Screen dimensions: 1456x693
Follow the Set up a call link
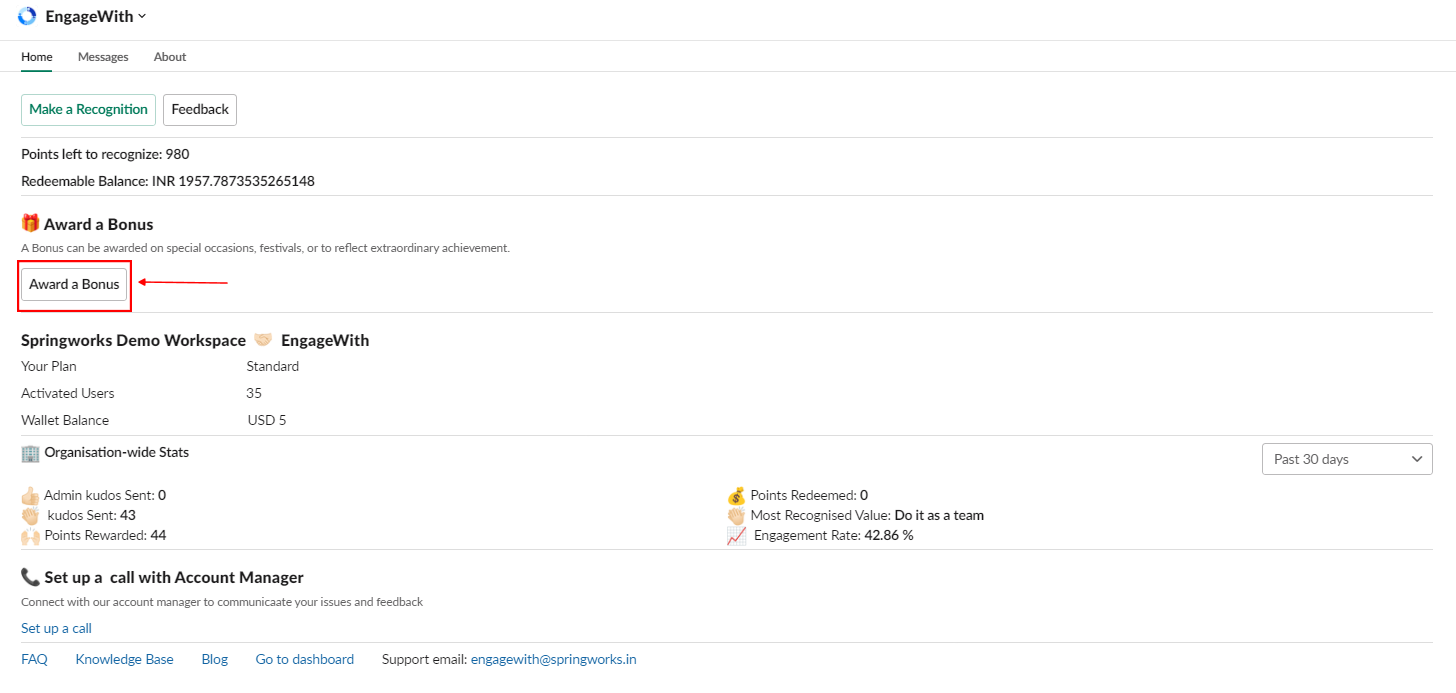56,628
